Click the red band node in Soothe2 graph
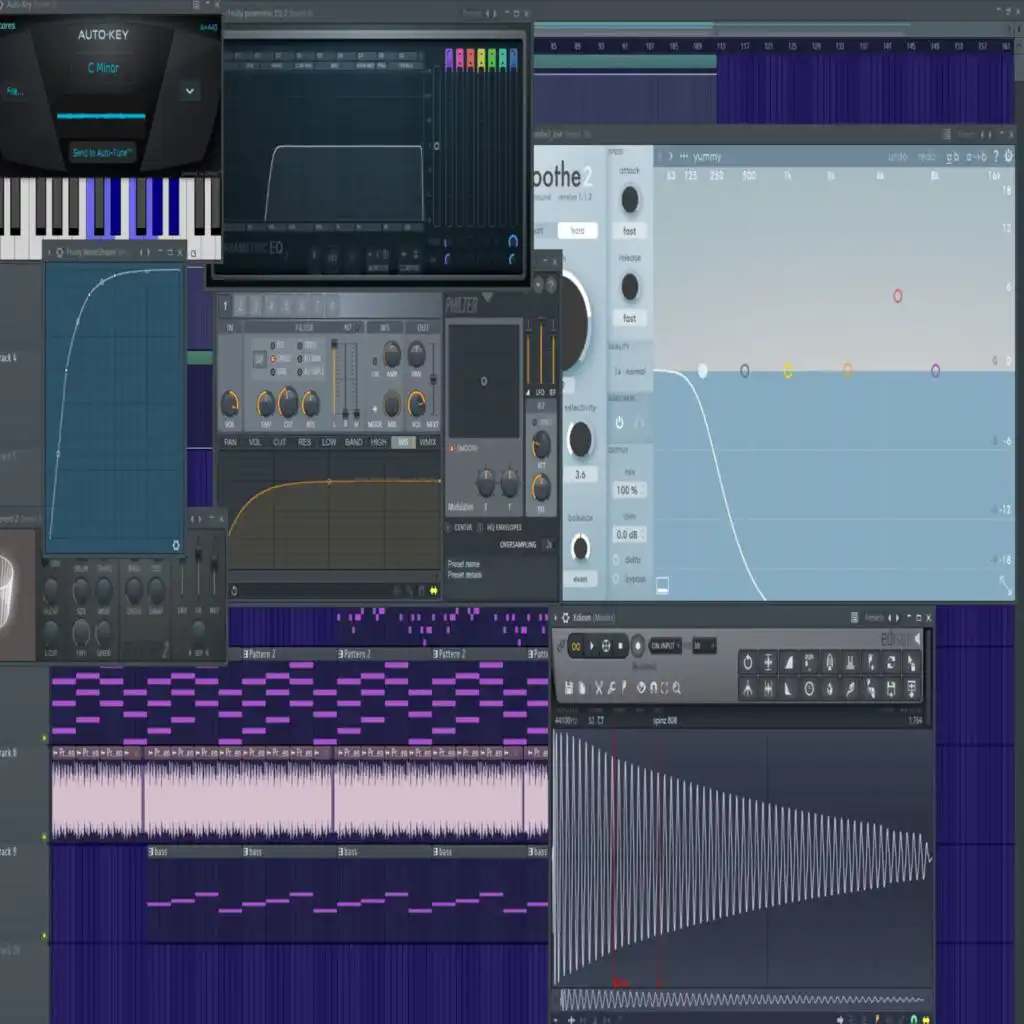The height and width of the screenshot is (1024, 1024). click(x=897, y=296)
